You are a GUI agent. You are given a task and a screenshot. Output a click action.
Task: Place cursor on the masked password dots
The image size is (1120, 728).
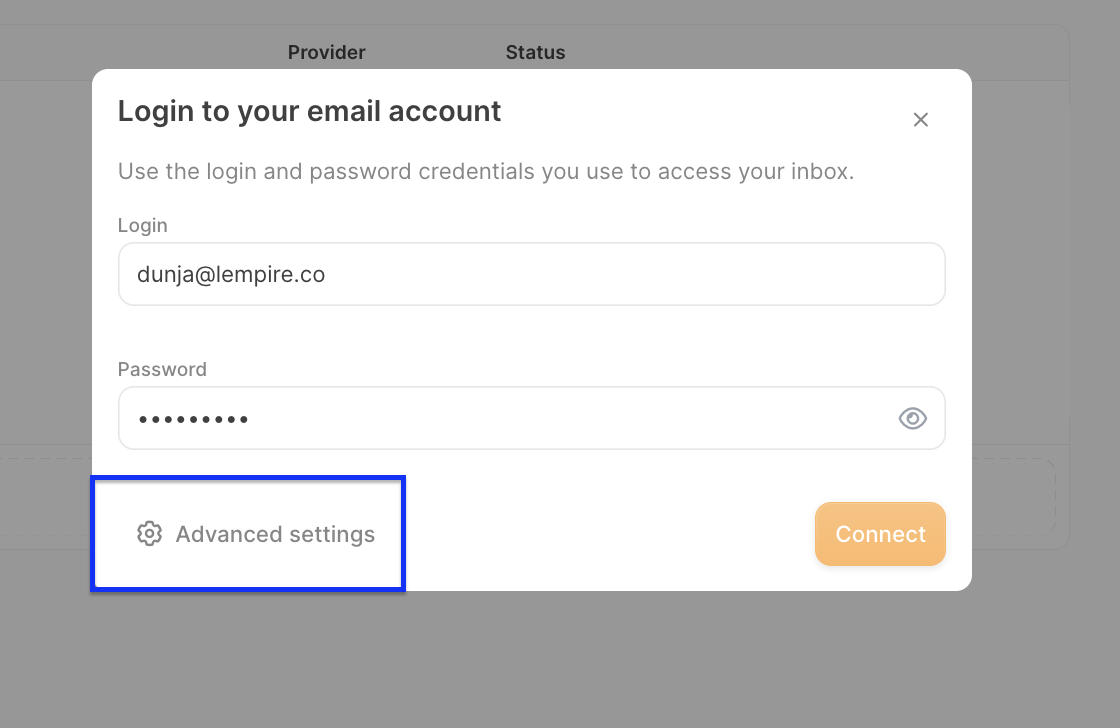pyautogui.click(x=193, y=419)
